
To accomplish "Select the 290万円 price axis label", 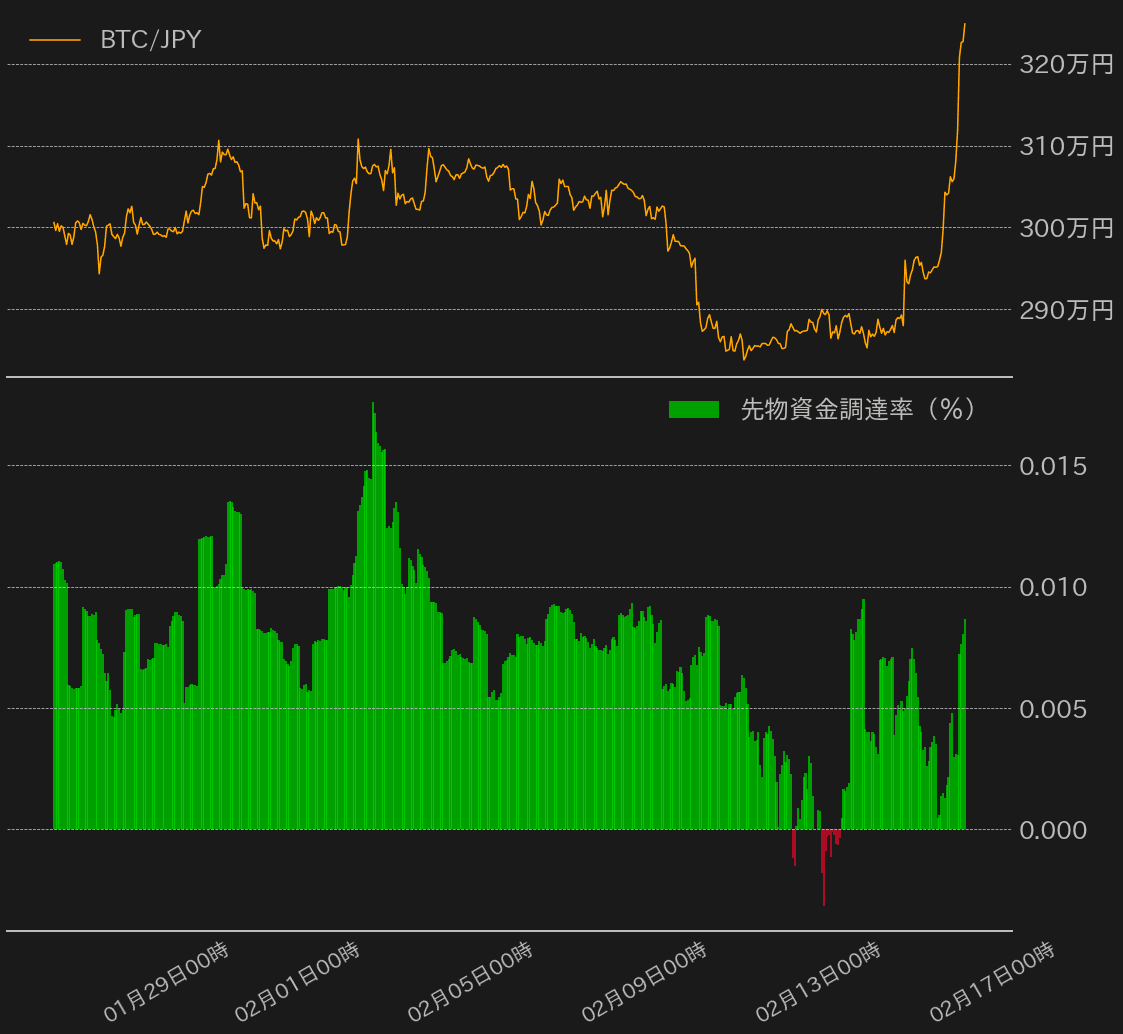I will pyautogui.click(x=1065, y=310).
